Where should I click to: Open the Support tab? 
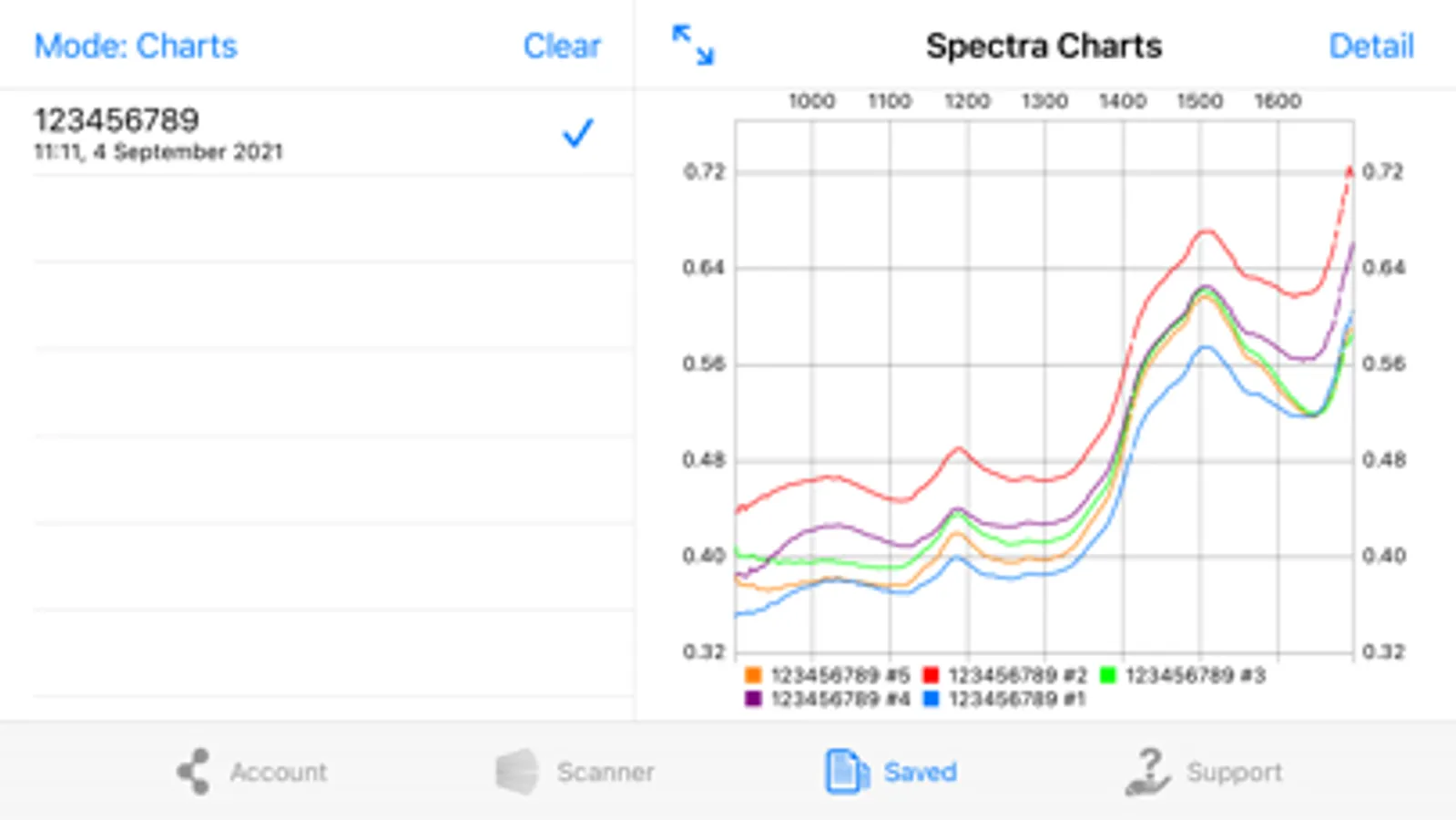1234,773
